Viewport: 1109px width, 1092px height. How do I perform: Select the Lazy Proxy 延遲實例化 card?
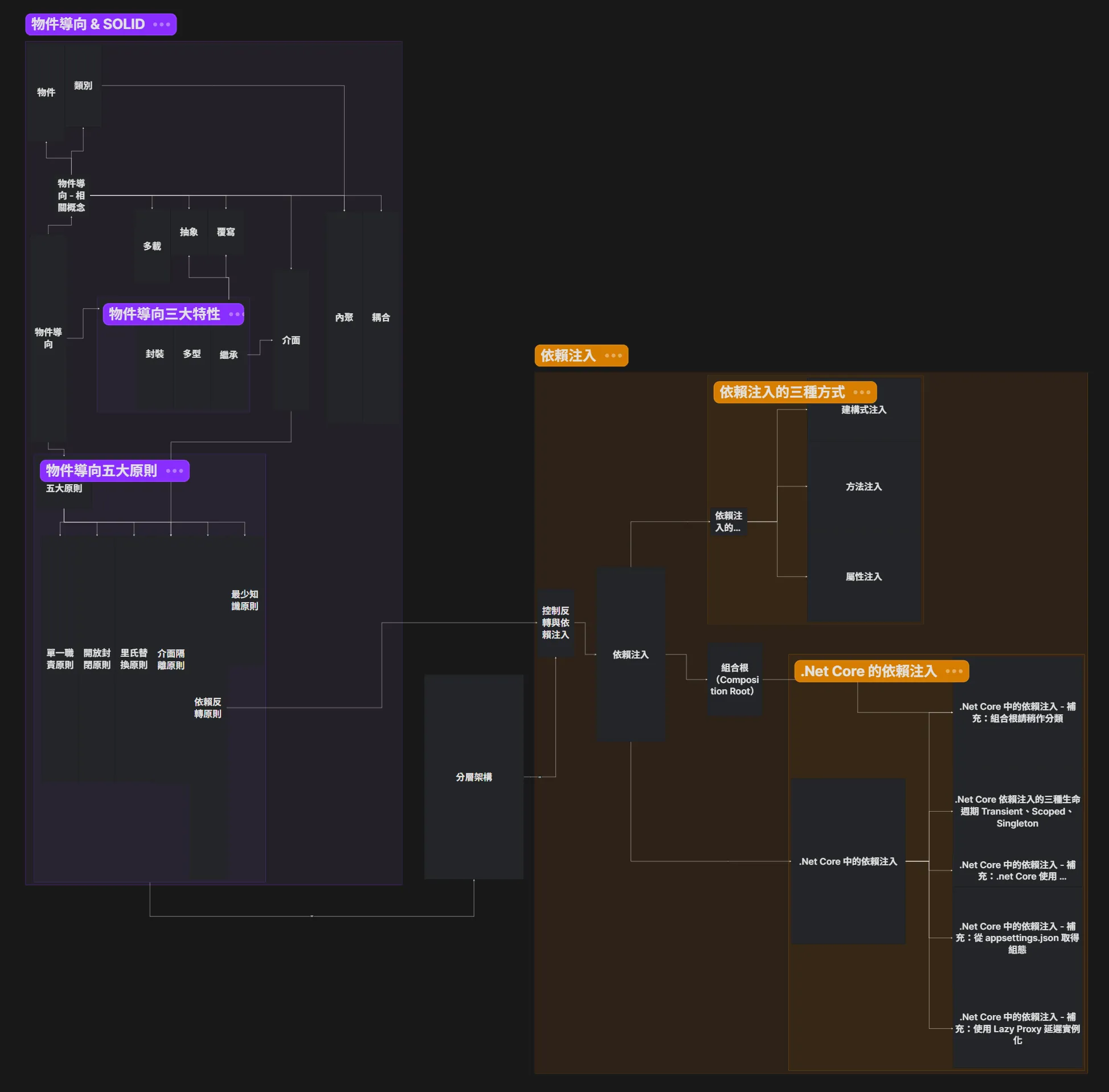pyautogui.click(x=1017, y=1028)
